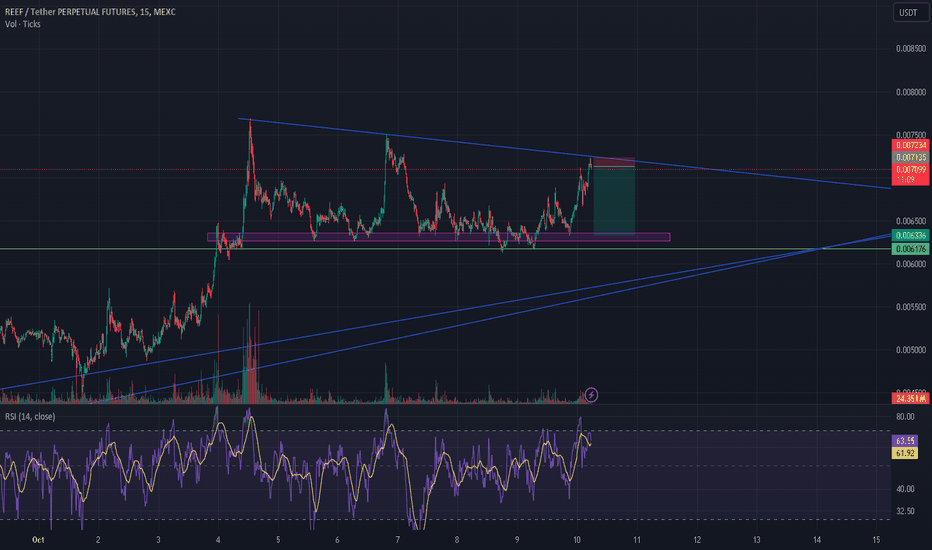Click the Vol · Ticks indicator label
Viewport: 932px width, 550px height.
[23, 24]
